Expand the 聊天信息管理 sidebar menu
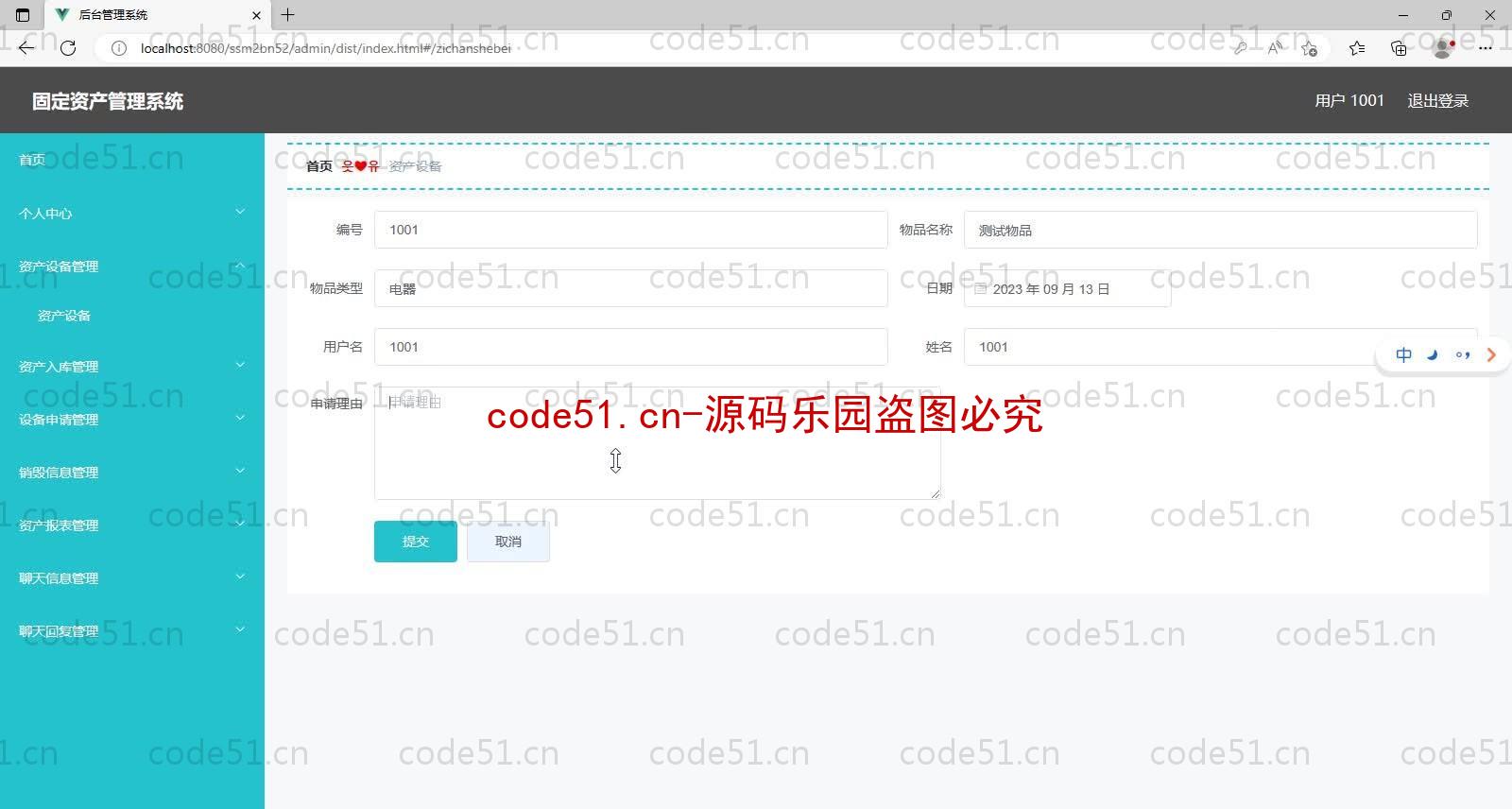The image size is (1512, 809). pos(132,578)
